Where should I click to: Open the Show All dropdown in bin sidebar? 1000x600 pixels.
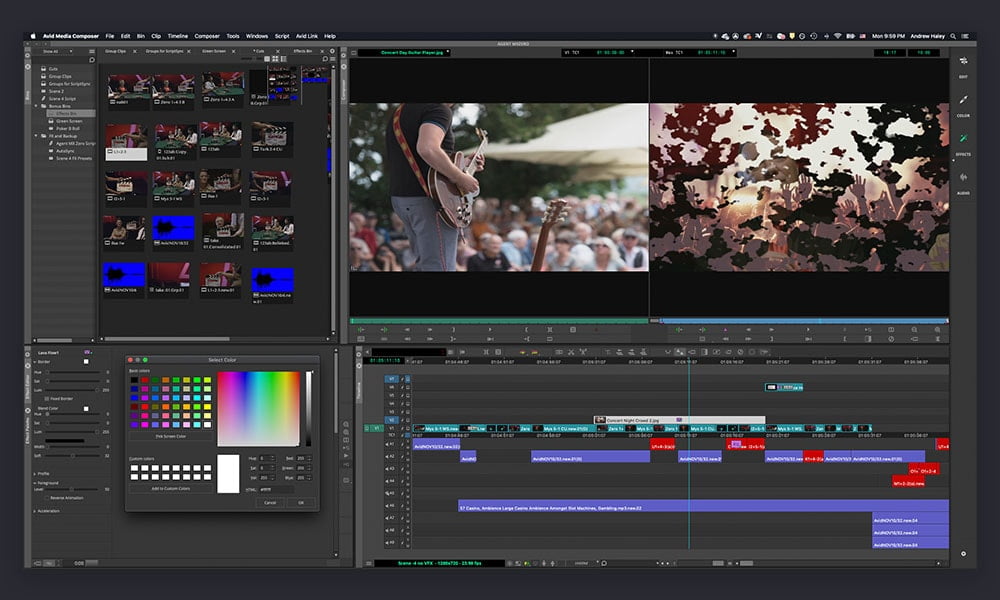click(x=57, y=51)
